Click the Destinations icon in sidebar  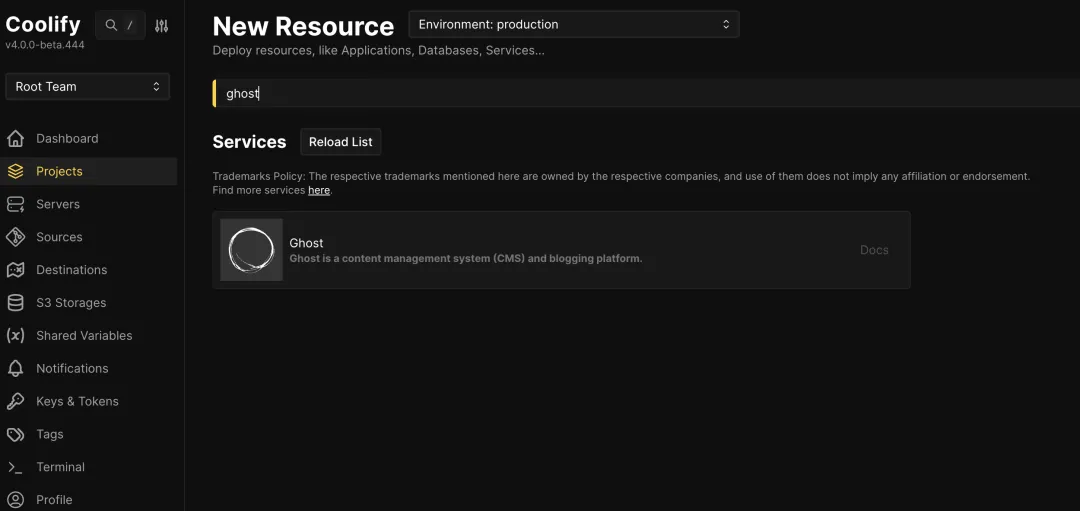(15, 270)
